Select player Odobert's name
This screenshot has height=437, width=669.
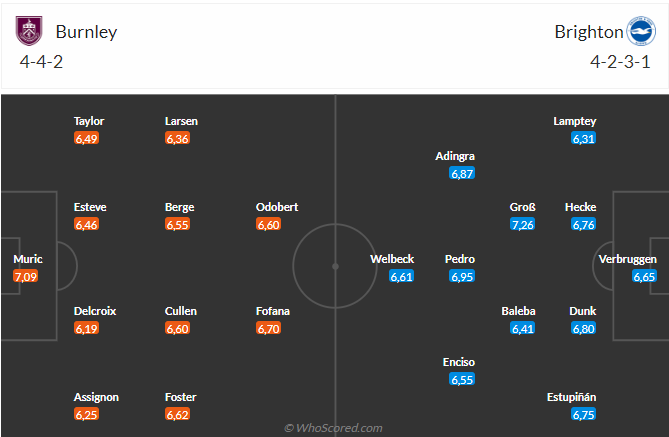click(277, 207)
